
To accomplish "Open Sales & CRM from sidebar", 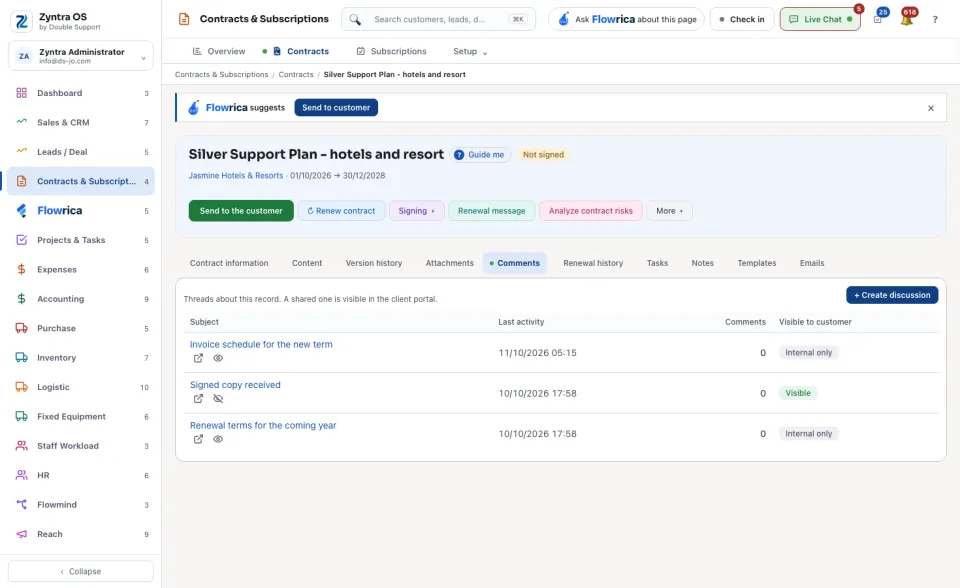I will pos(80,122).
